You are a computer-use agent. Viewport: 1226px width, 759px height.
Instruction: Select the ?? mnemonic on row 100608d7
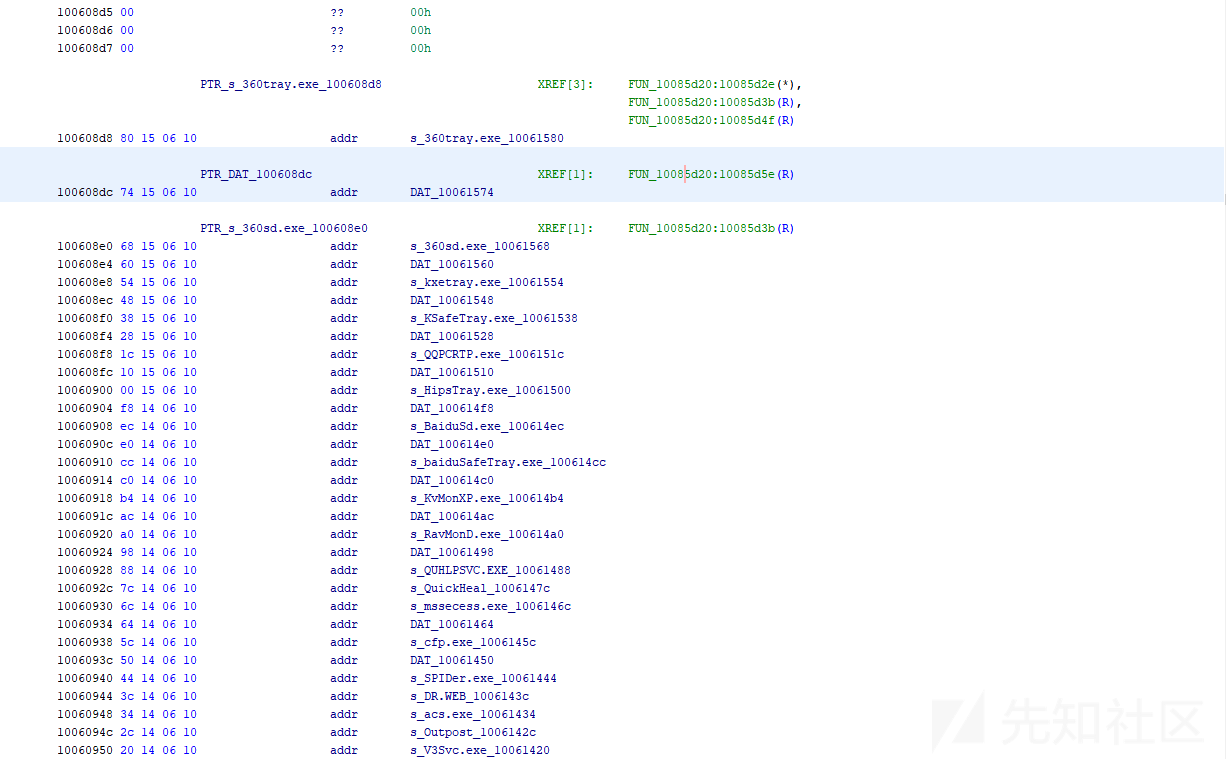[x=337, y=48]
